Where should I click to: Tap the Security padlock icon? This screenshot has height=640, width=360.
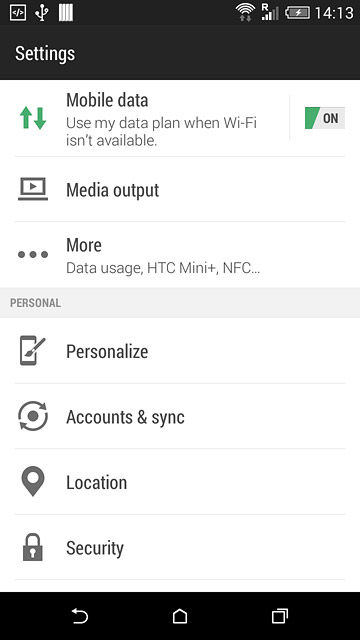(x=32, y=547)
